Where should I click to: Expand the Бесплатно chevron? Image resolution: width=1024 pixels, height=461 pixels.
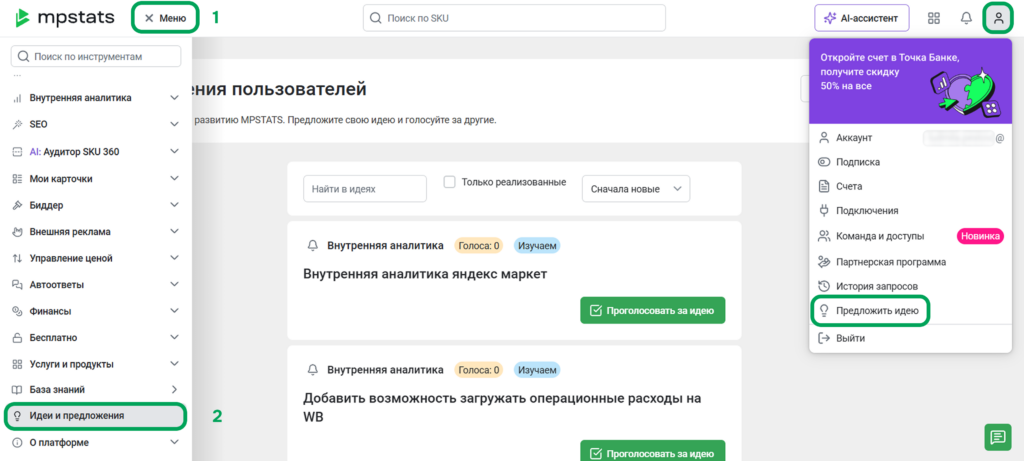click(x=174, y=338)
